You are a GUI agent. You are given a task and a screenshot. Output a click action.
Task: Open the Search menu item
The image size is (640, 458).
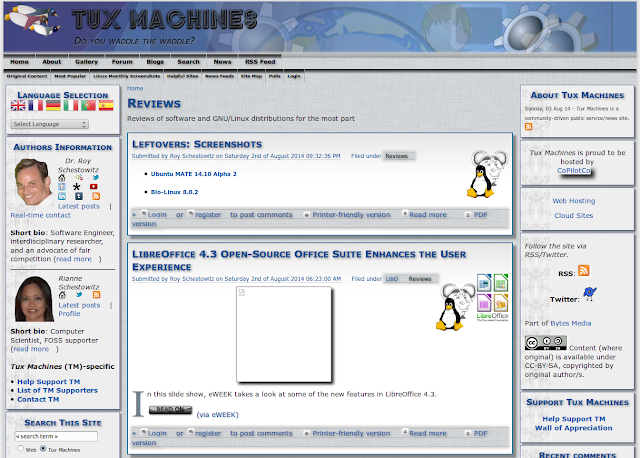188,62
